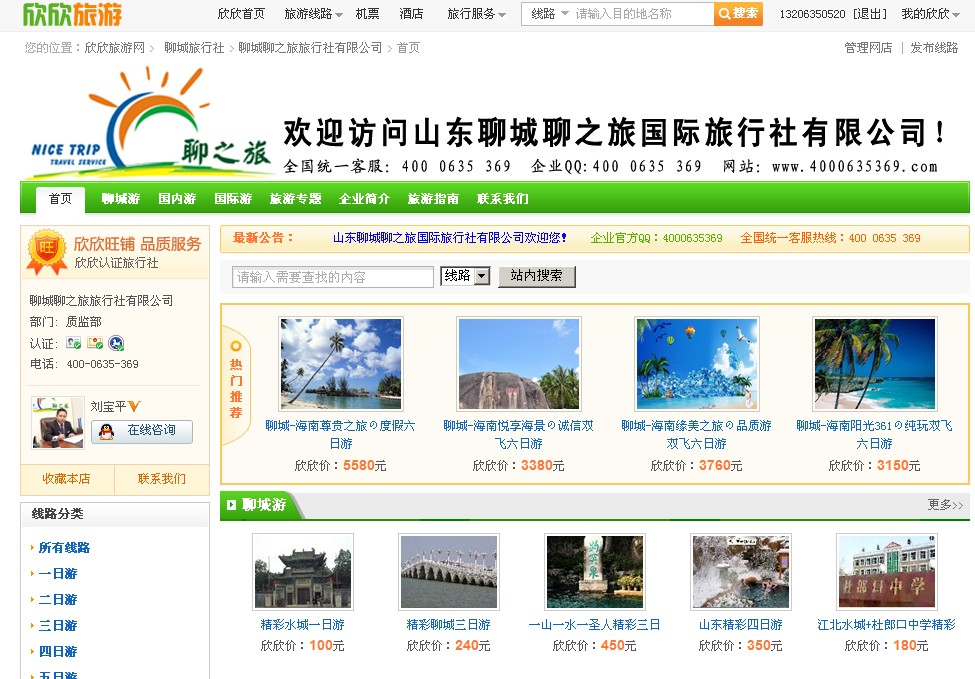Open the 更多 link in 聊城游 section
Viewport: 975px width, 679px height.
pyautogui.click(x=944, y=505)
